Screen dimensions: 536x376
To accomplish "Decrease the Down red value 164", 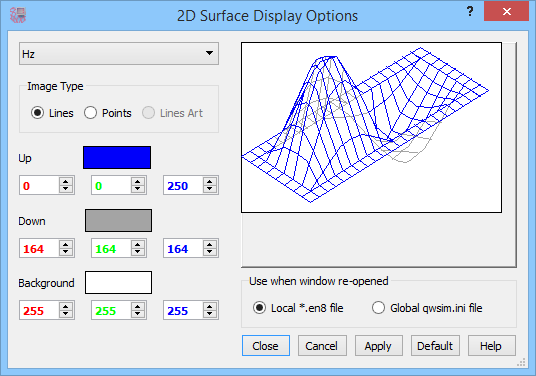I will [x=66, y=252].
